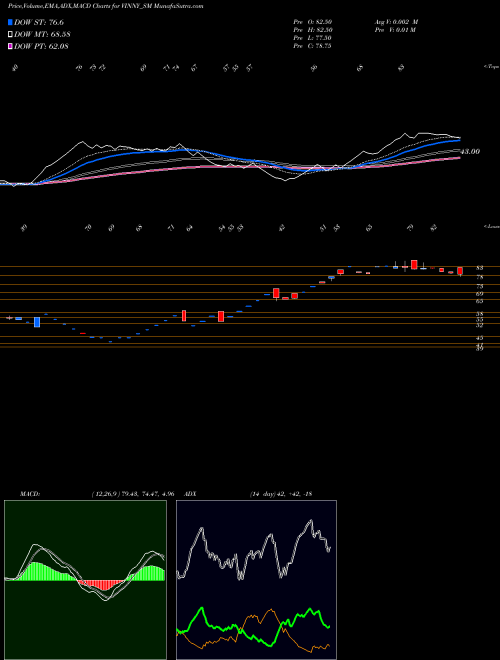Click the '<Lows' label at right edge
The height and width of the screenshot is (660, 500).
tap(491, 226)
